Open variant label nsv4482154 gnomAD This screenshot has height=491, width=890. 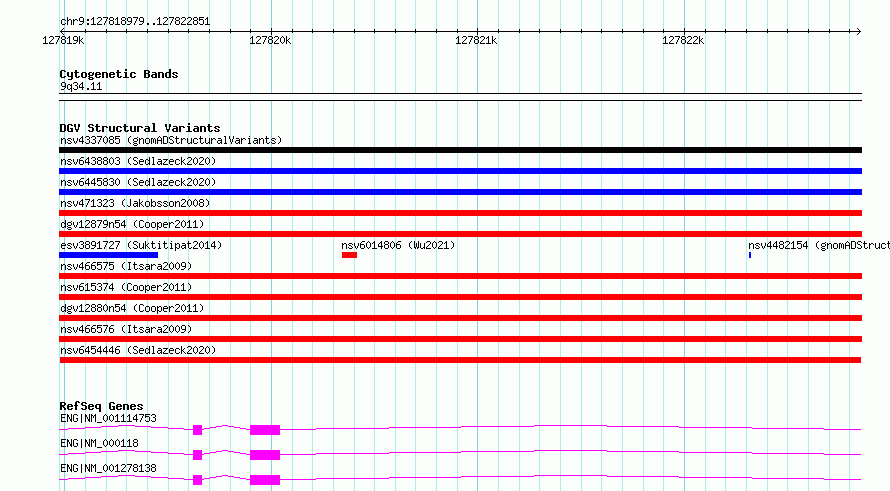pyautogui.click(x=818, y=245)
